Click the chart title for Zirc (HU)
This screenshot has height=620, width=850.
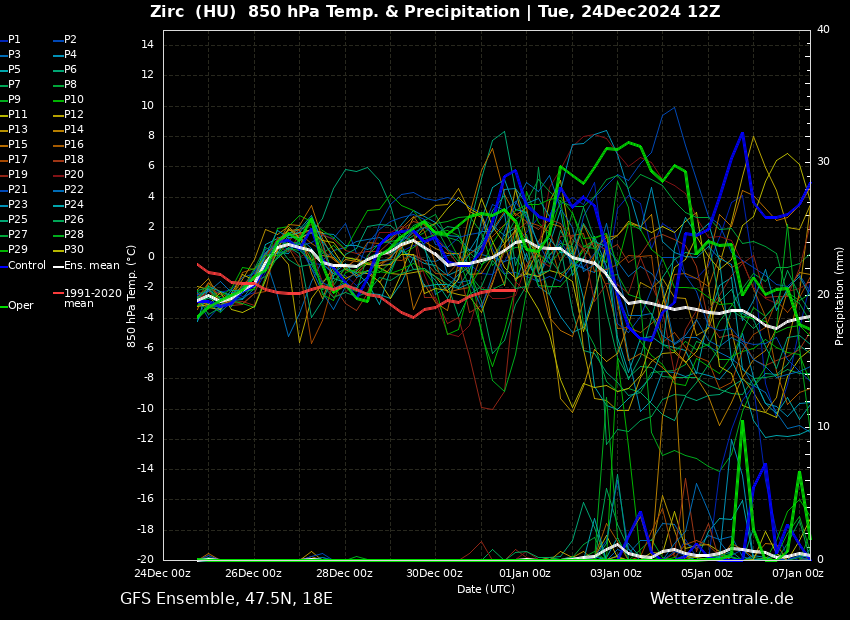point(434,12)
